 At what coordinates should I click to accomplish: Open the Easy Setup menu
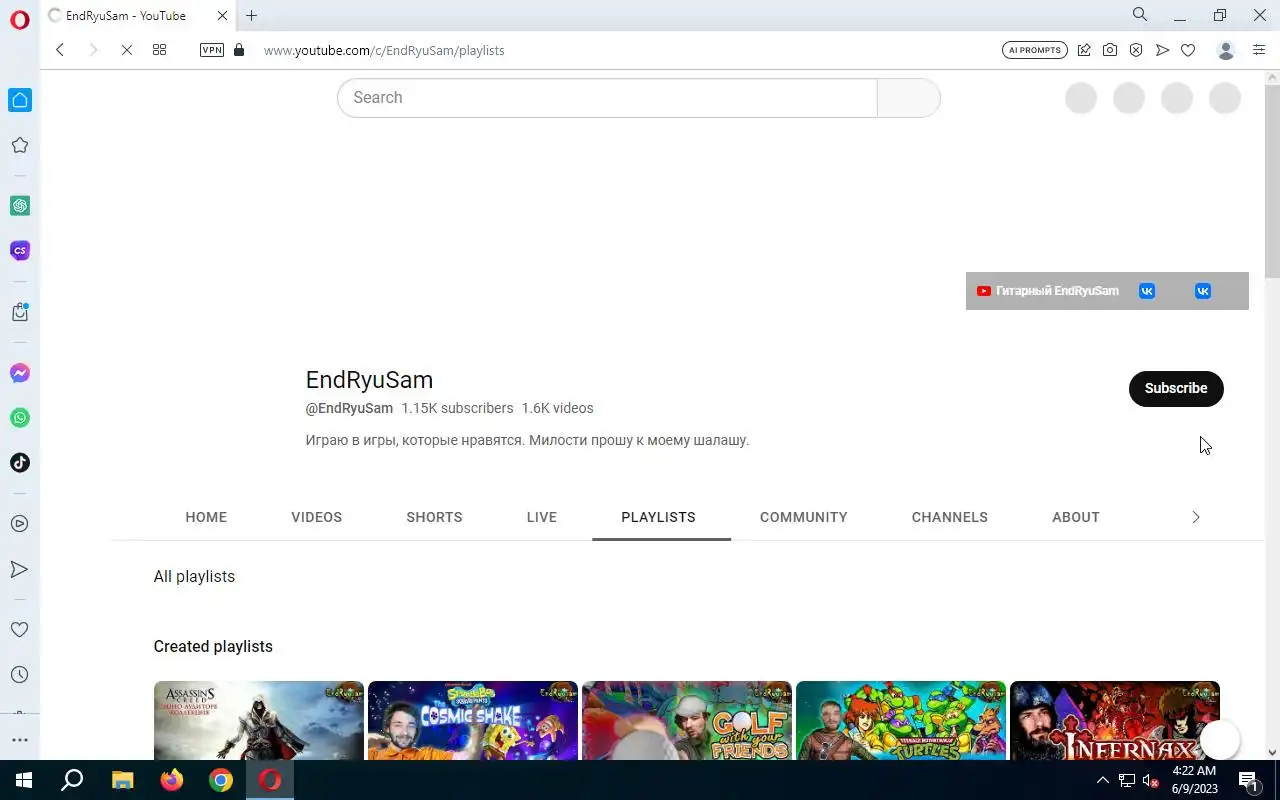[x=1259, y=50]
